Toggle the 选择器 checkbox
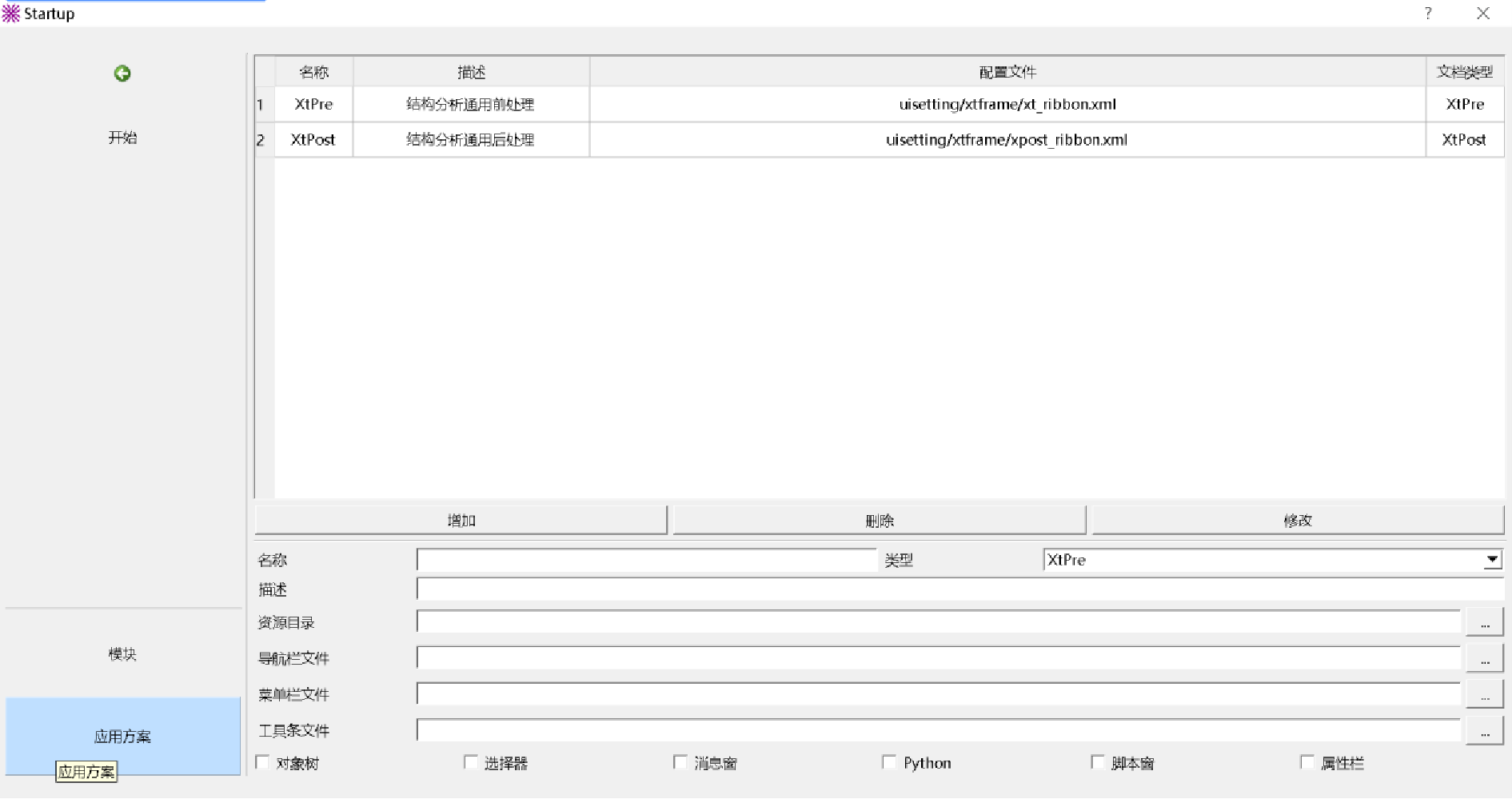The height and width of the screenshot is (799, 1512). [471, 762]
